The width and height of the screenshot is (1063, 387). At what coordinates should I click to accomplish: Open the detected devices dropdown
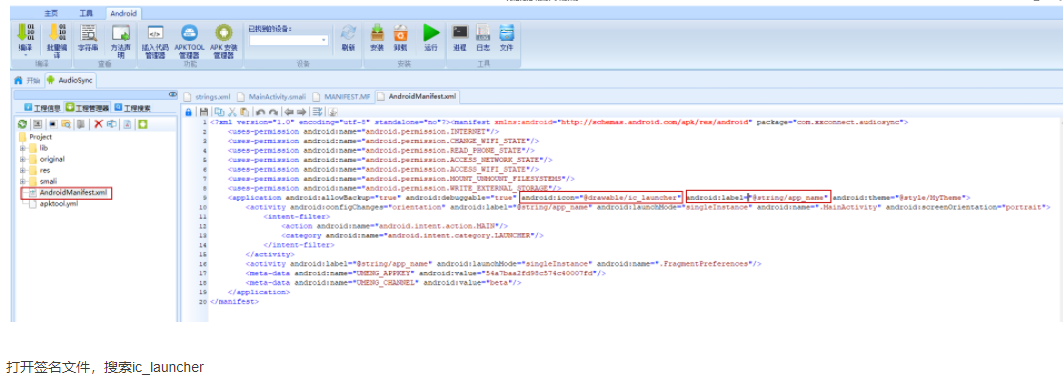289,40
